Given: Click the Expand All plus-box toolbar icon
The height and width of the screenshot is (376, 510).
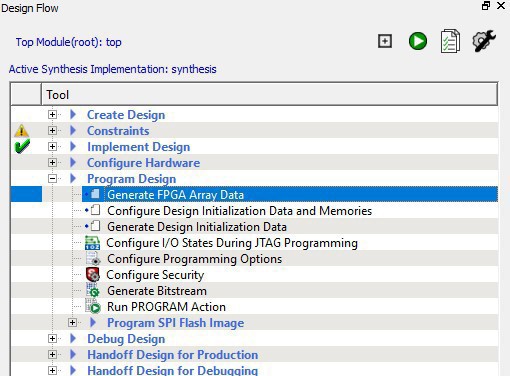Looking at the screenshot, I should point(385,41).
